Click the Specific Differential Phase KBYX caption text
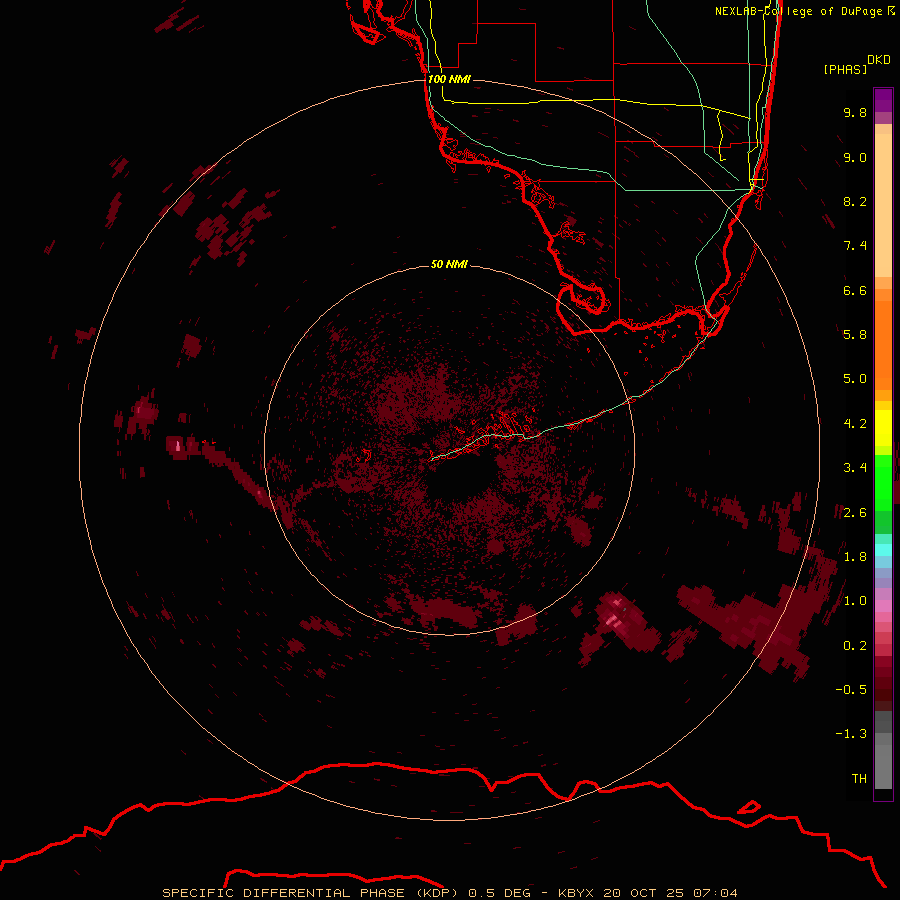Image resolution: width=900 pixels, height=900 pixels. click(449, 893)
